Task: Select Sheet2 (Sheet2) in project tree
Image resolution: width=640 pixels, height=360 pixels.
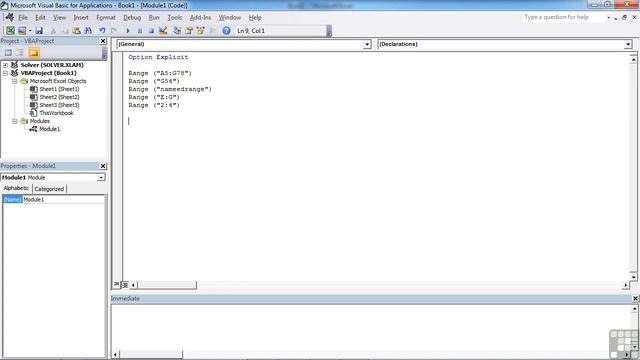Action: tap(59, 97)
